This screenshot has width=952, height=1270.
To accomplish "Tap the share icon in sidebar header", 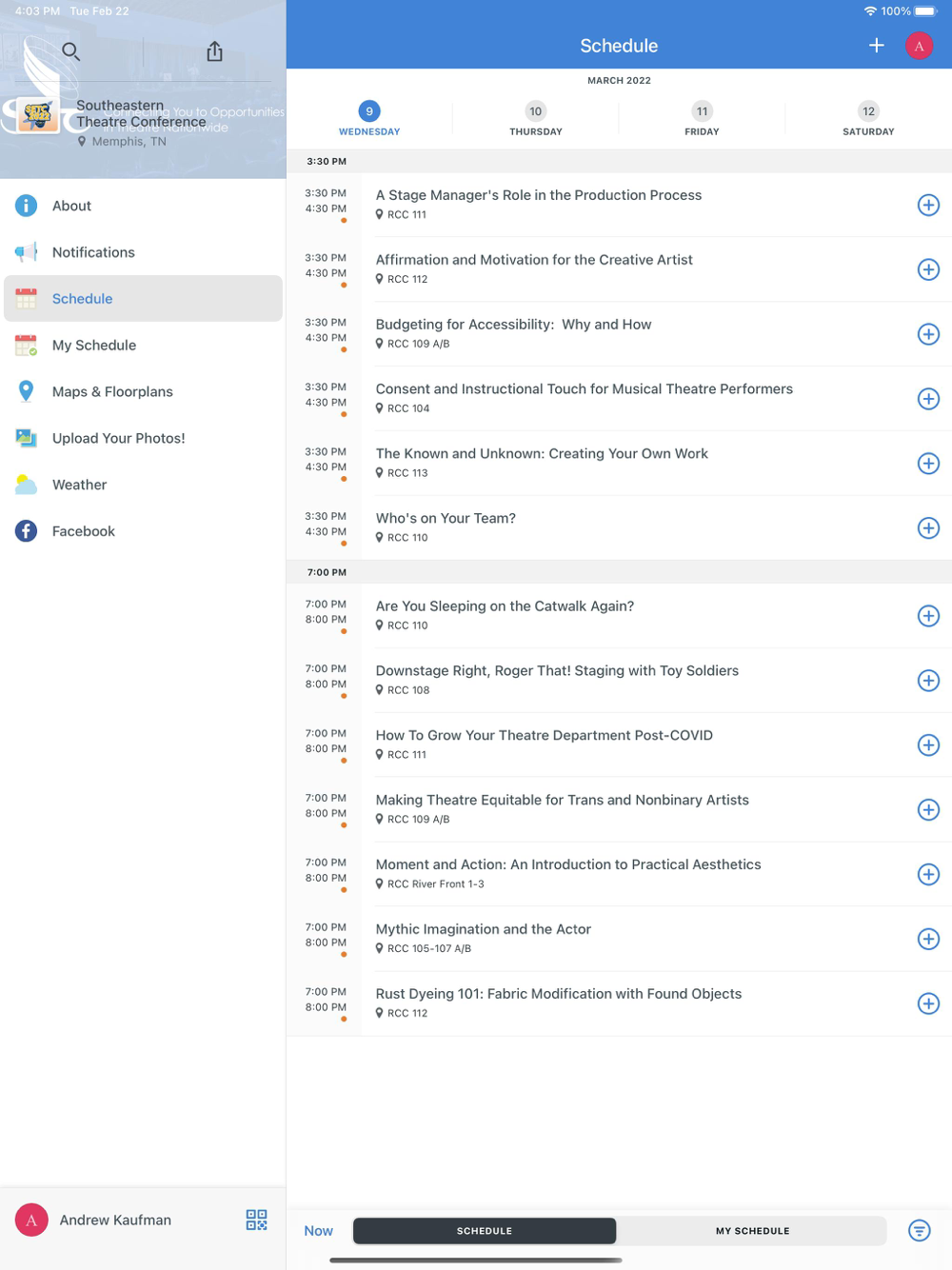I will point(215,51).
